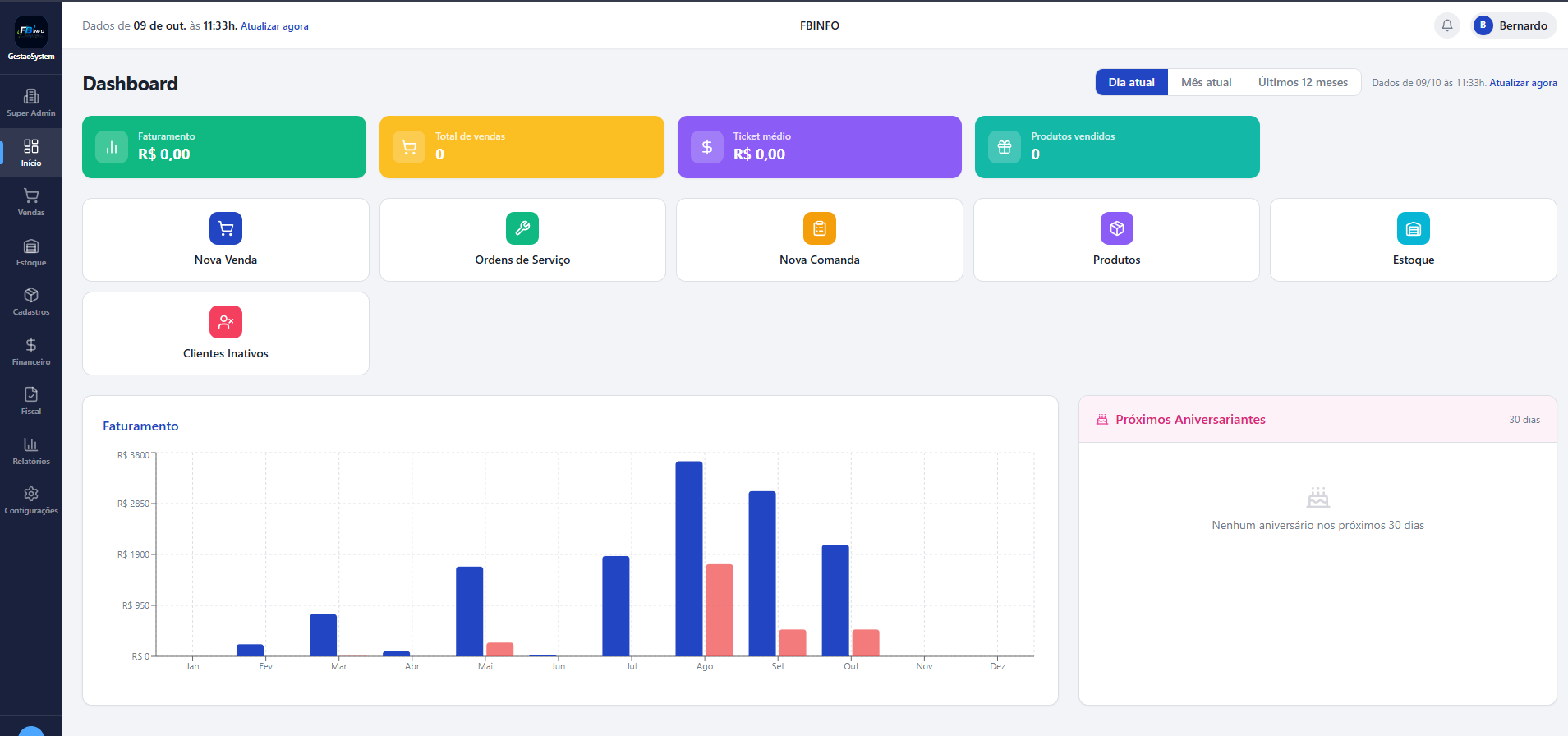Click the Total de vendas yellow card
1568x736 pixels.
point(522,147)
